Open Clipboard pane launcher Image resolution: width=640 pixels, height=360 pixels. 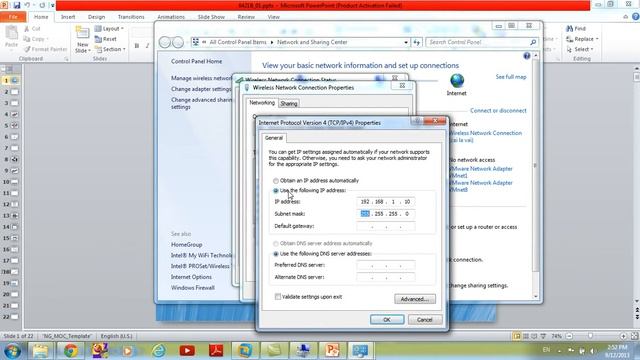click(66, 59)
